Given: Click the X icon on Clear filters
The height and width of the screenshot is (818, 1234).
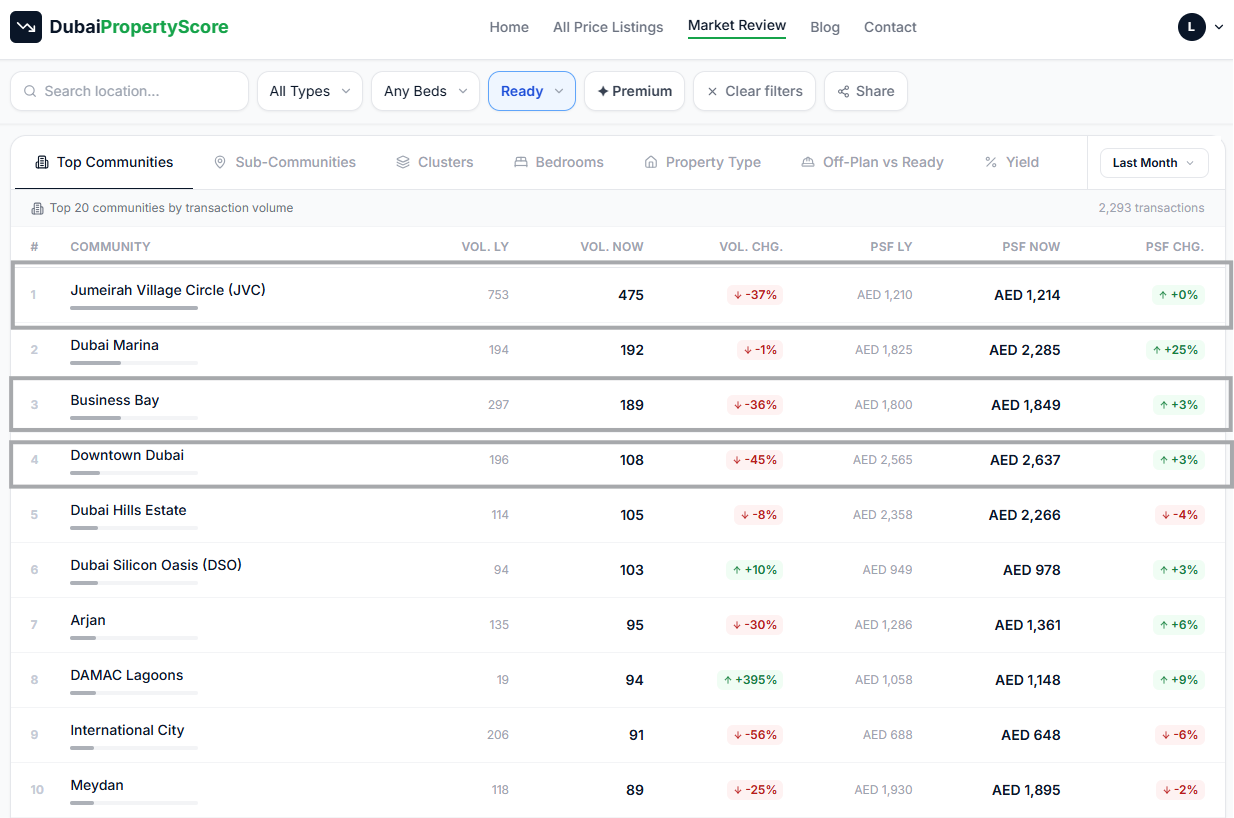Looking at the screenshot, I should 712,91.
